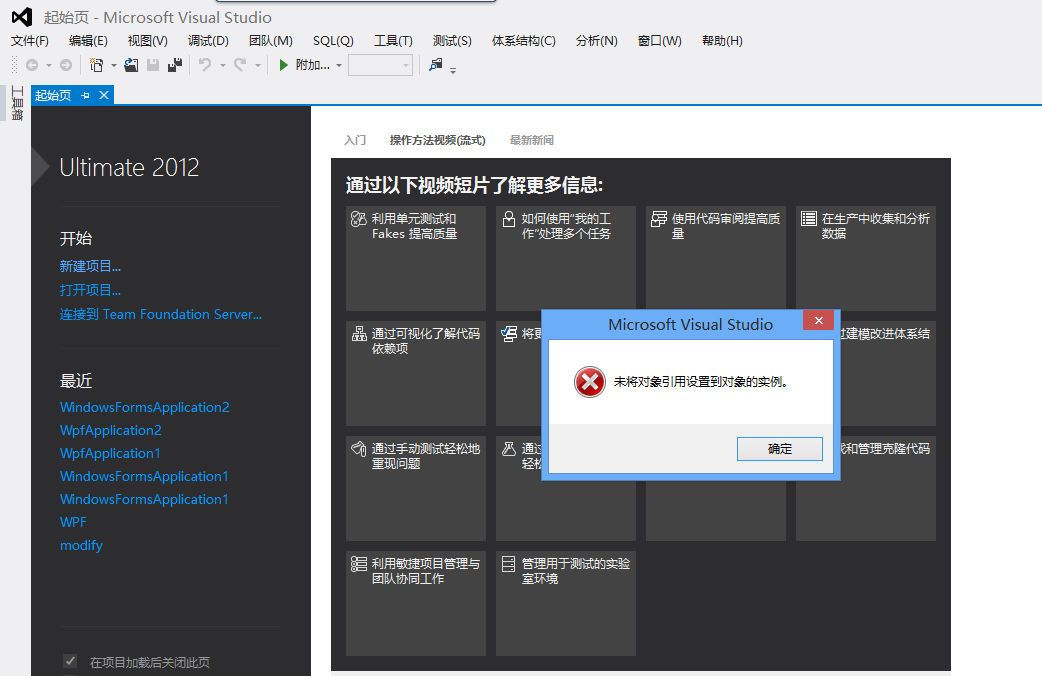Expand the 附加... dropdown arrow
This screenshot has height=676, width=1042.
(339, 66)
